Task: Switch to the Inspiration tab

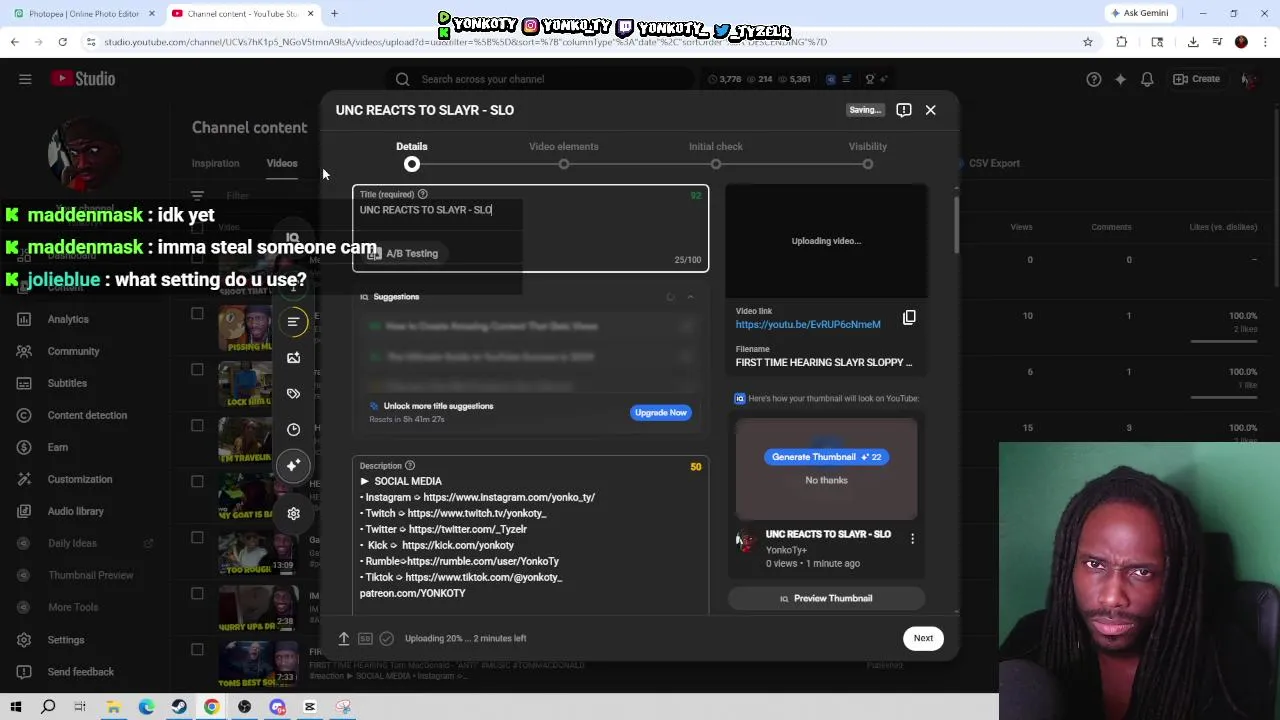Action: point(215,163)
